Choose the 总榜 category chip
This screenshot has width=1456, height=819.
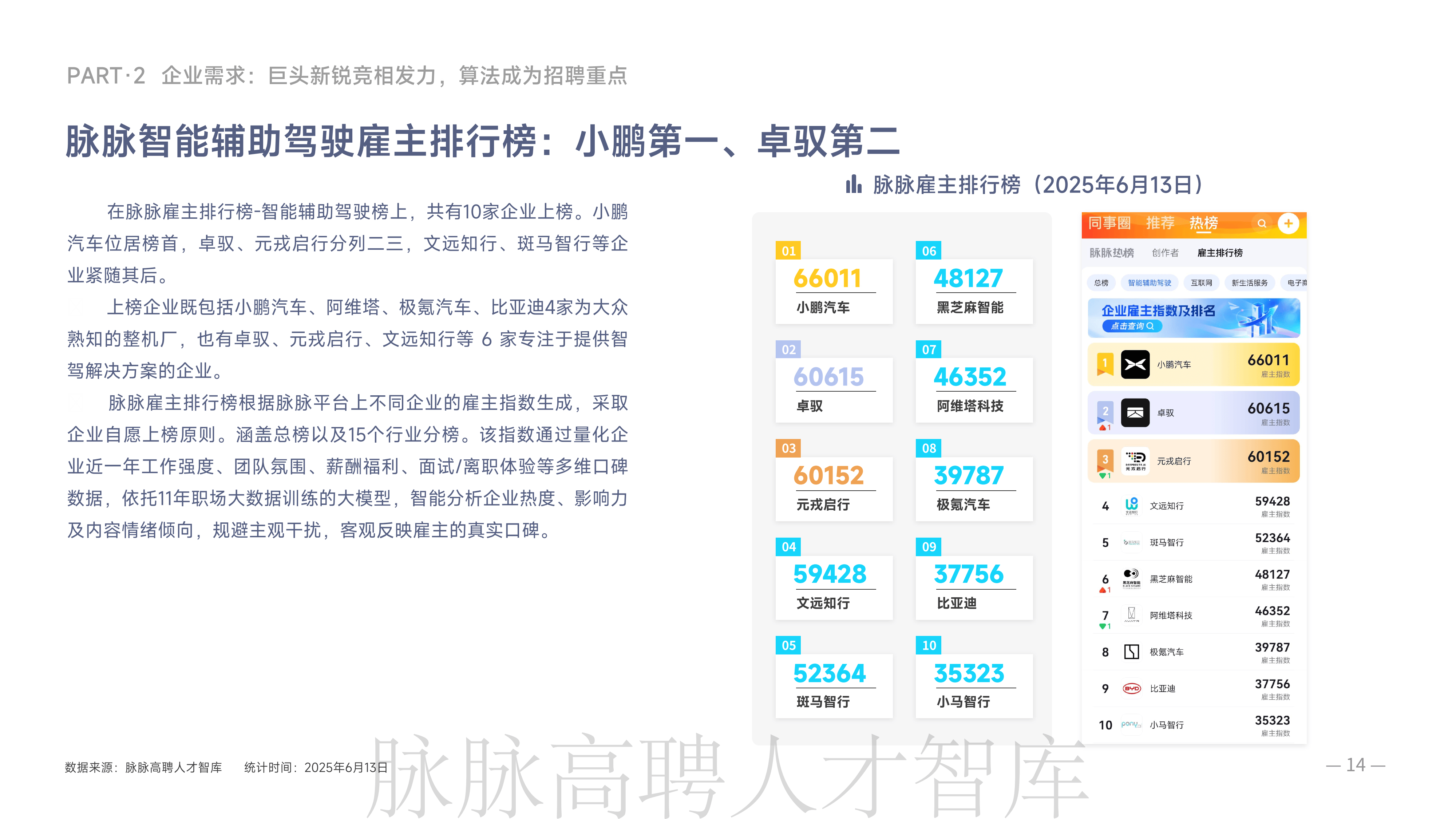pos(1101,282)
